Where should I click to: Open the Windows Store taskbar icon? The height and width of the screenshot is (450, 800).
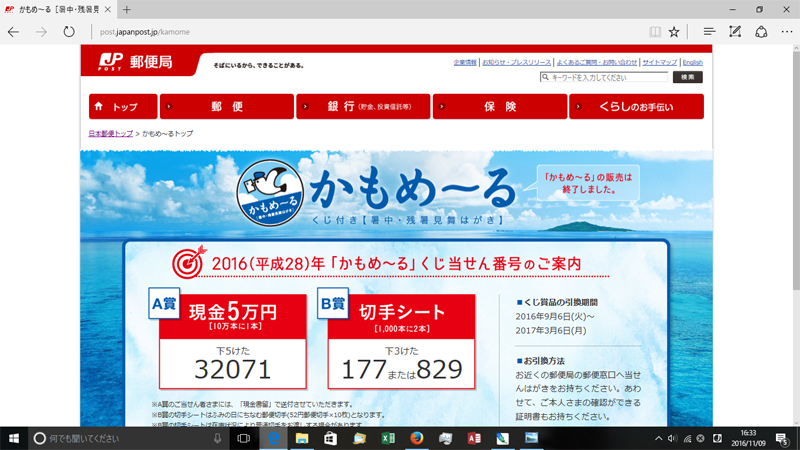coord(331,438)
